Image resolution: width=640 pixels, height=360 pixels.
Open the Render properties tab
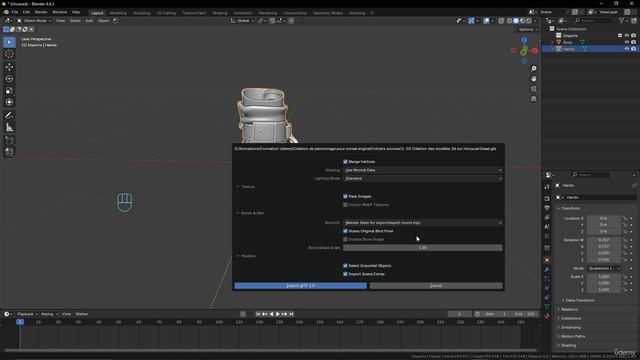coord(547,199)
